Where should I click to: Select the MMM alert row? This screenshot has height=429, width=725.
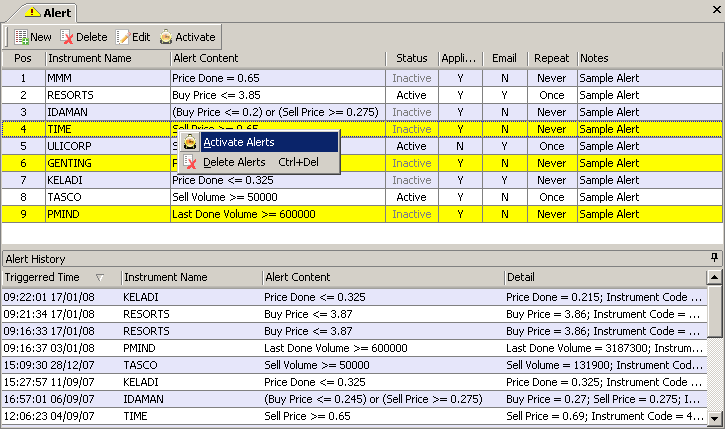click(362, 78)
